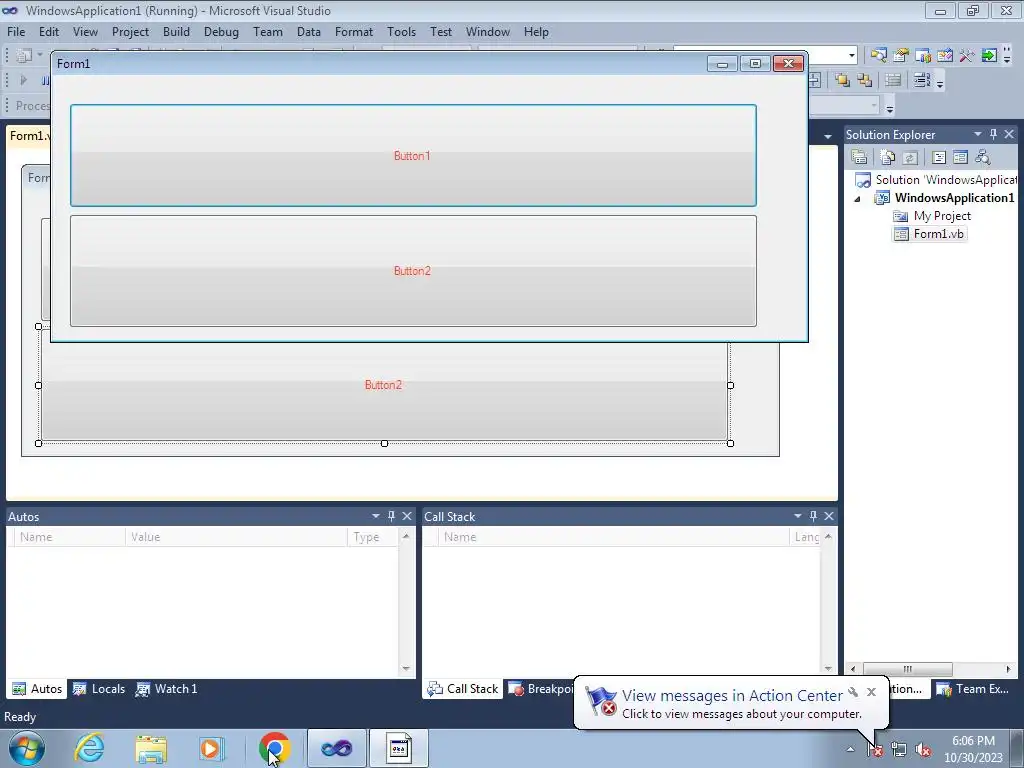Click the Windows Start orb
The width and height of the screenshot is (1024, 768).
pos(27,748)
